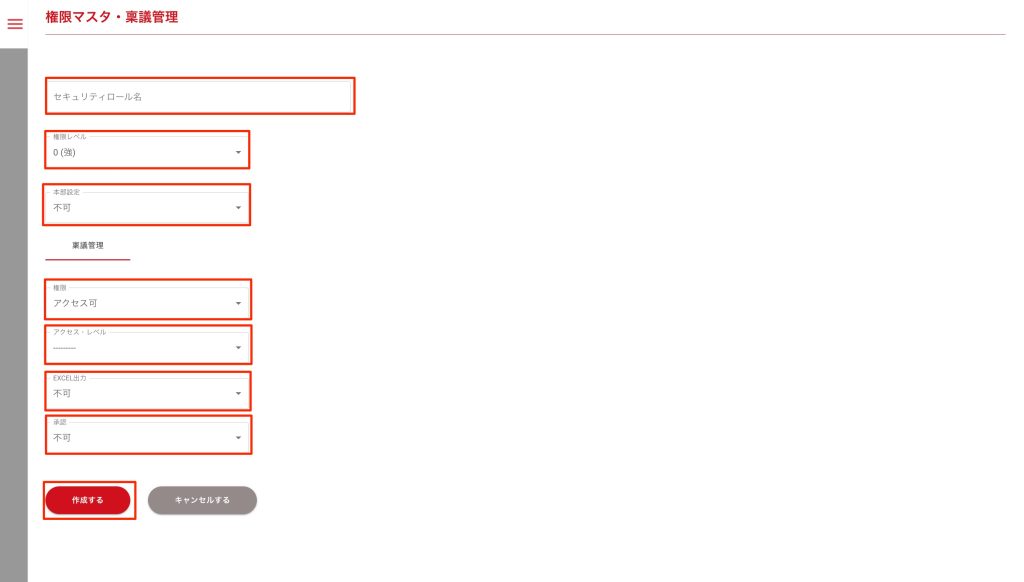Click the EXCEL出力 dropdown arrow icon
This screenshot has width=1024, height=582.
point(238,393)
